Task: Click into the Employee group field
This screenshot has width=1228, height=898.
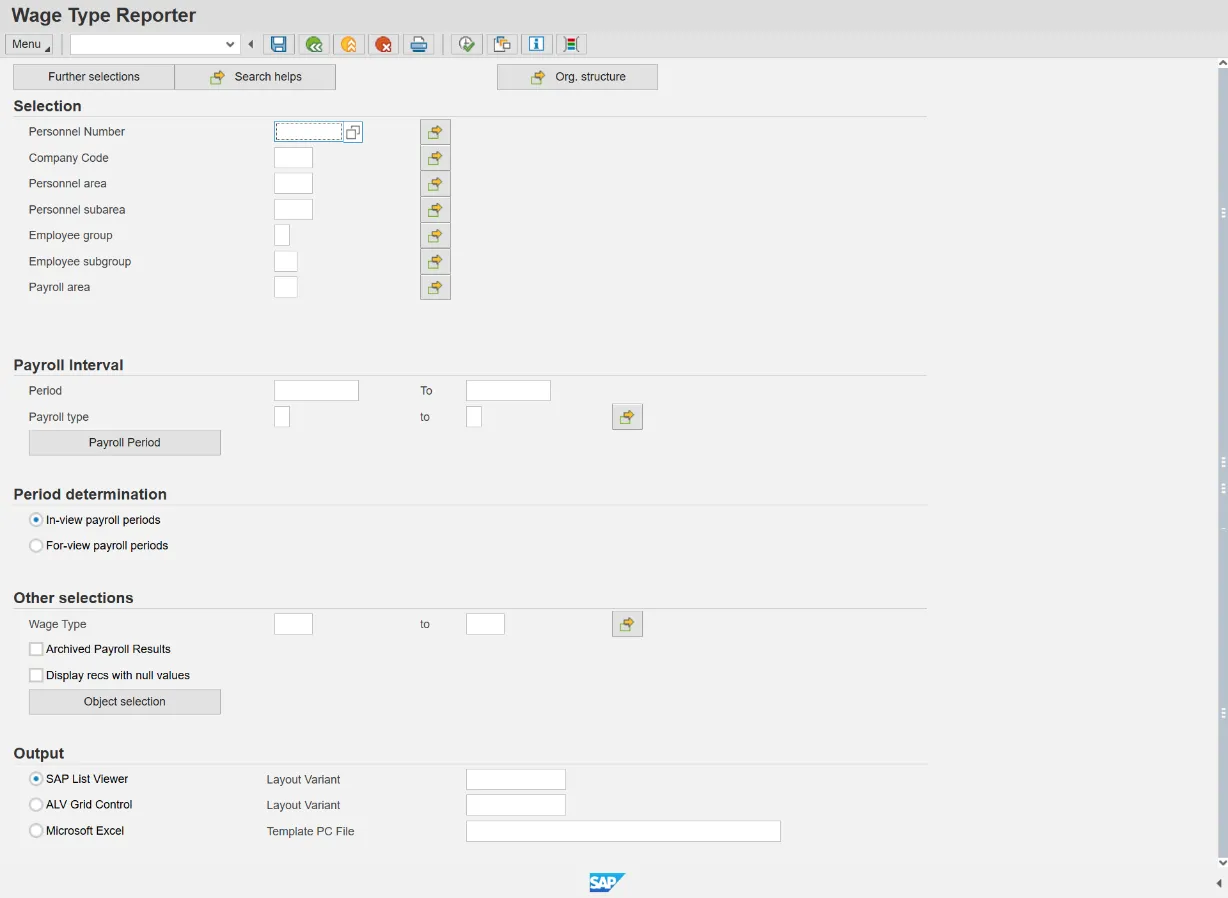Action: click(x=282, y=236)
